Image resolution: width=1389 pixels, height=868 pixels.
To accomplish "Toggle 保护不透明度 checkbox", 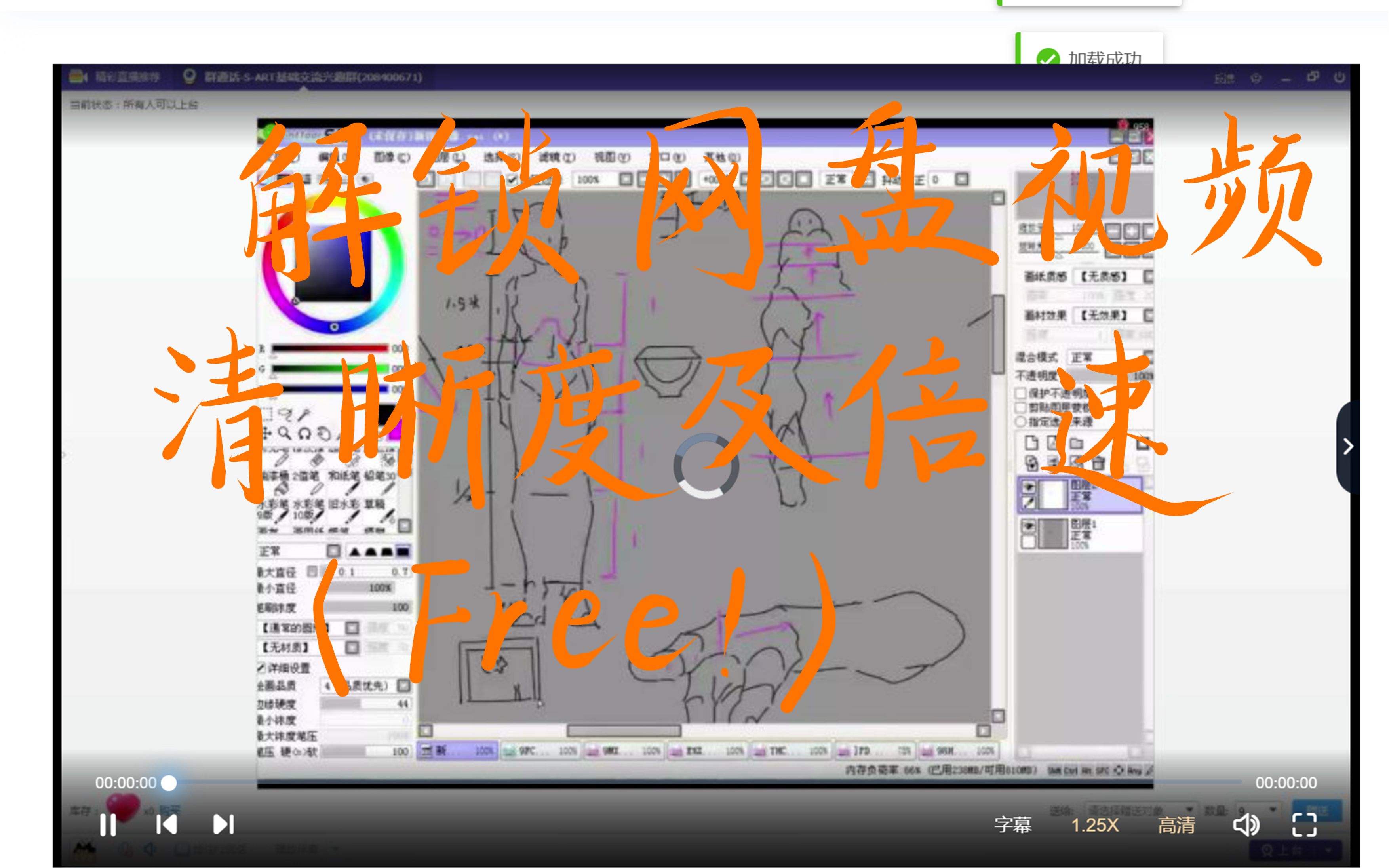I will click(x=1020, y=393).
